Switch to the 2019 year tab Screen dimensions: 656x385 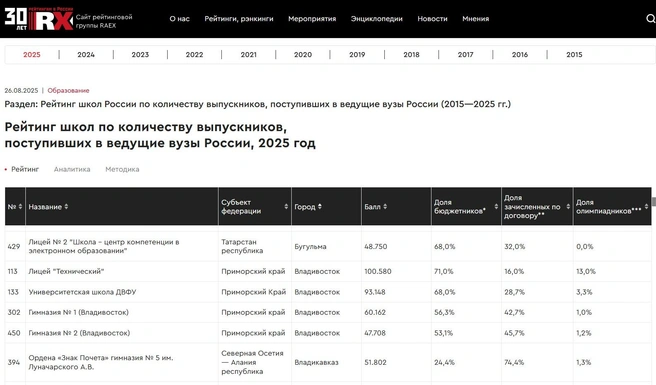click(357, 54)
